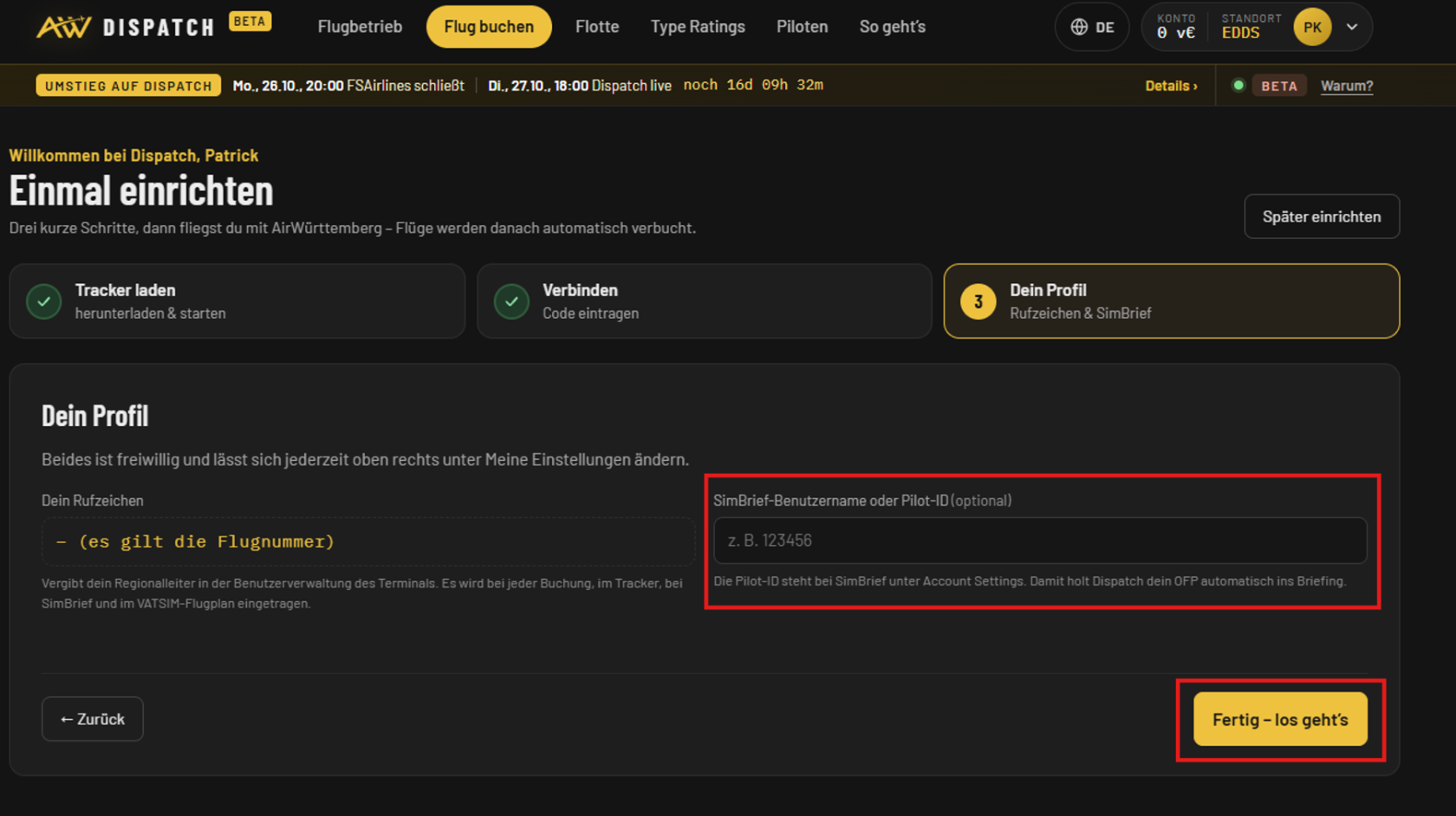Image resolution: width=1456 pixels, height=816 pixels.
Task: Click the Konto 0 v€ balance
Action: tap(1176, 27)
